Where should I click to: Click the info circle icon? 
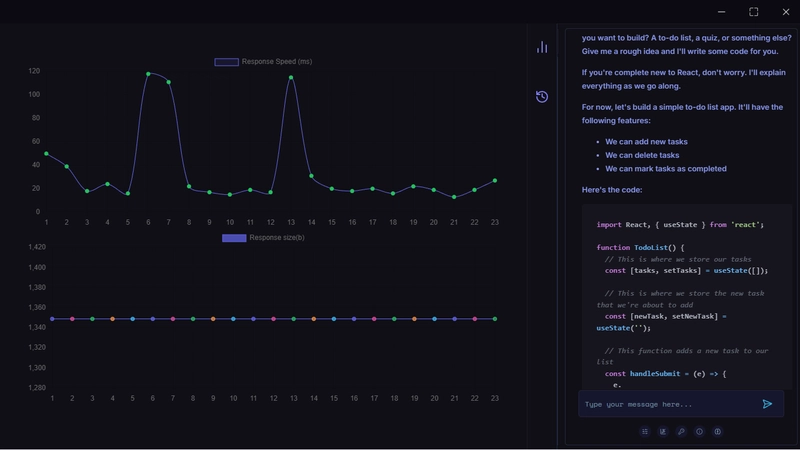pos(699,432)
